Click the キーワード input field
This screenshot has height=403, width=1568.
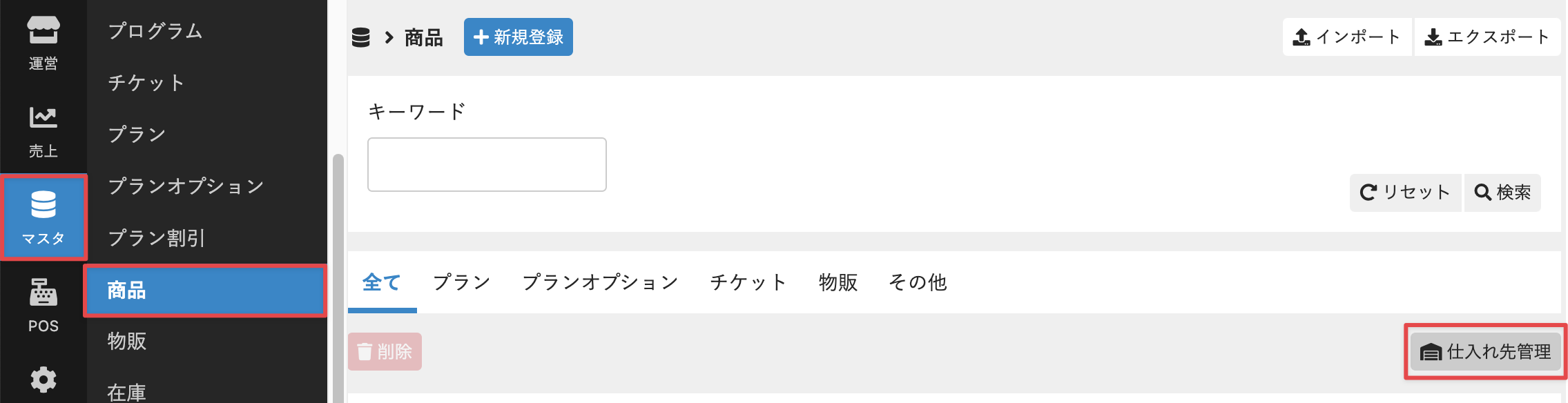[487, 165]
